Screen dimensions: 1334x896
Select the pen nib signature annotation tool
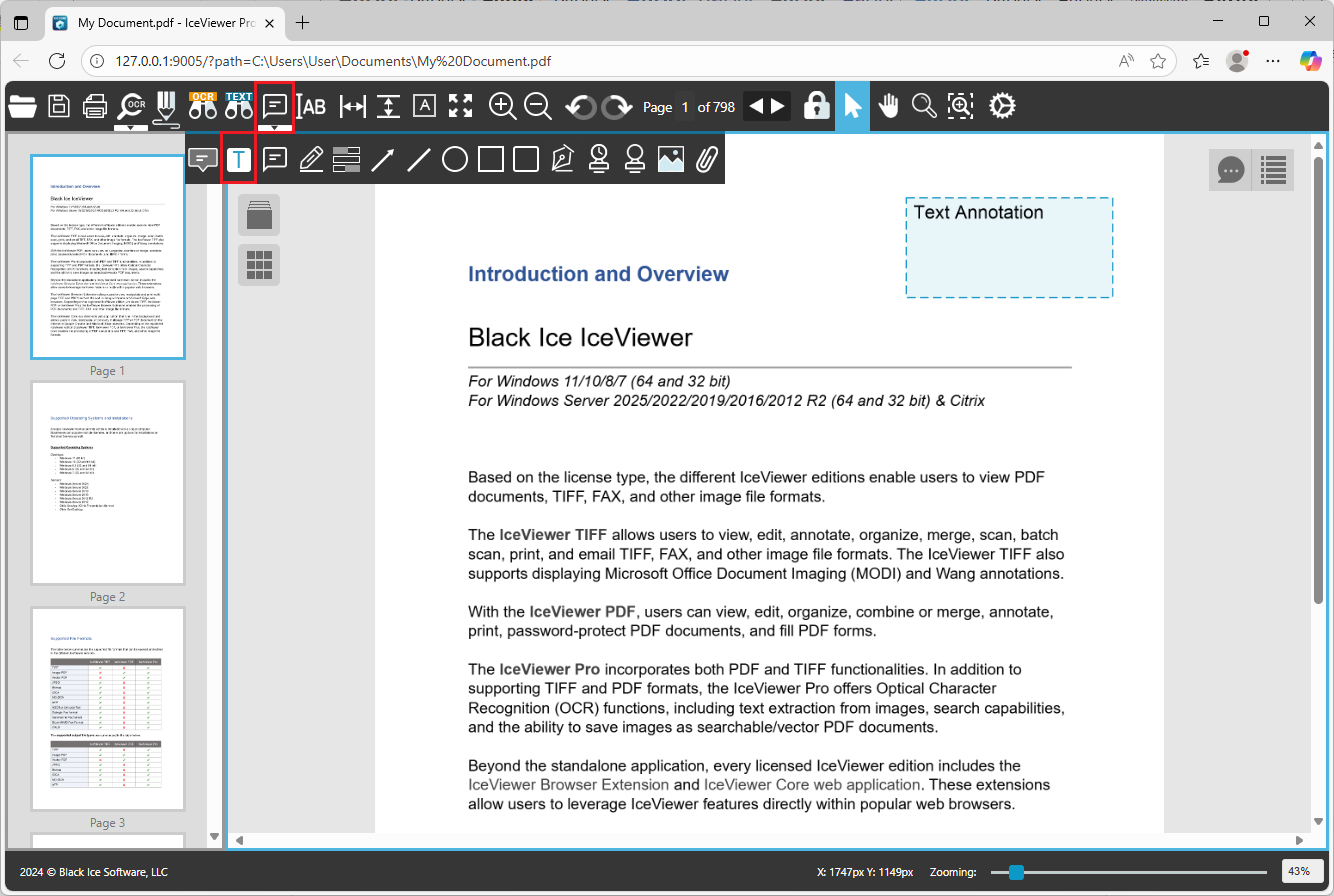pos(563,159)
